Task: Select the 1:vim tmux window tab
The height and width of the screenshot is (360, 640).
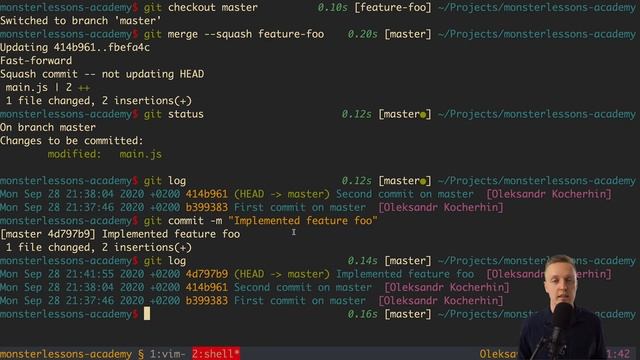Action: tap(168, 354)
